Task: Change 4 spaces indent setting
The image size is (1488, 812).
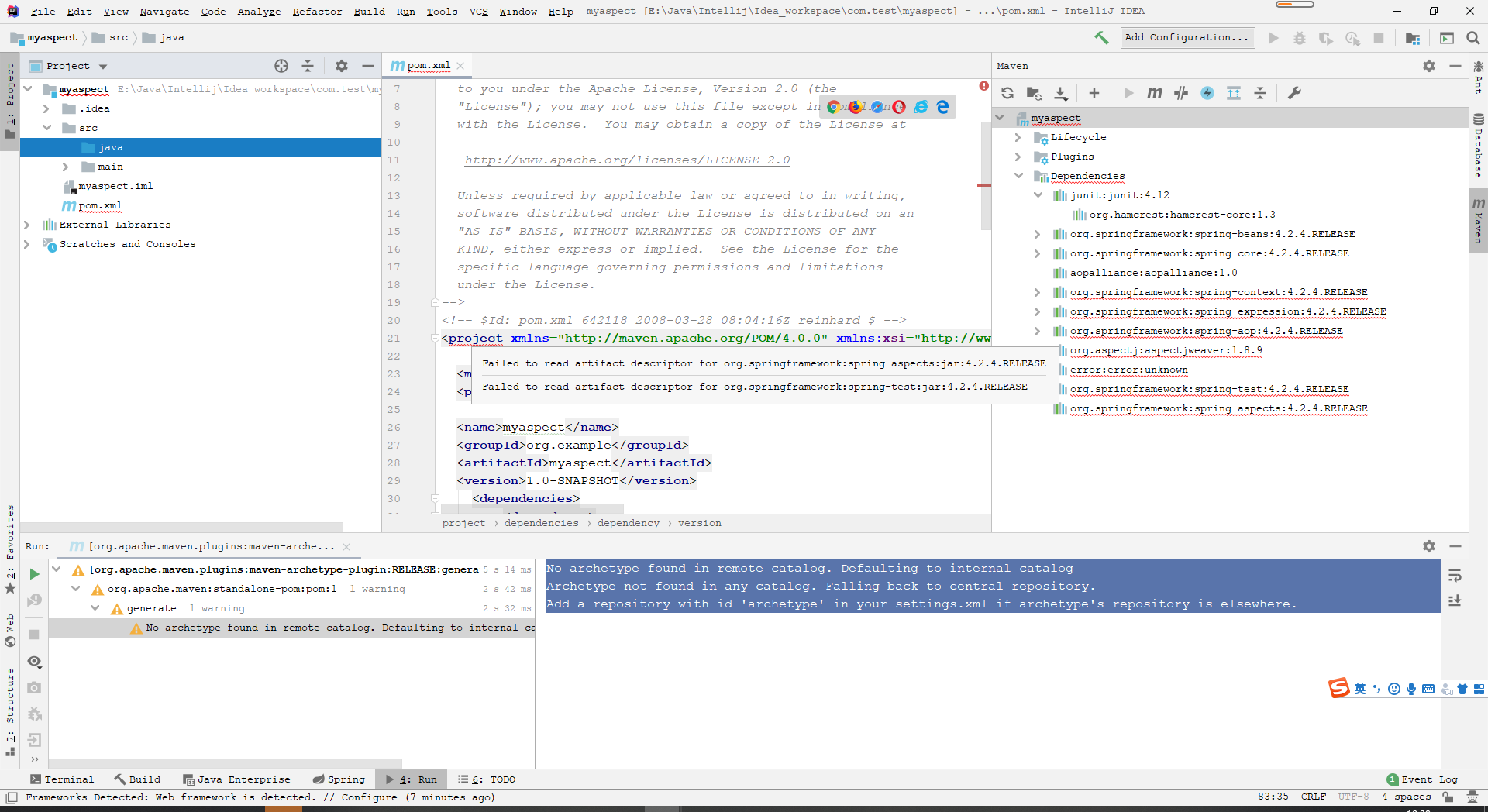Action: (x=1406, y=797)
